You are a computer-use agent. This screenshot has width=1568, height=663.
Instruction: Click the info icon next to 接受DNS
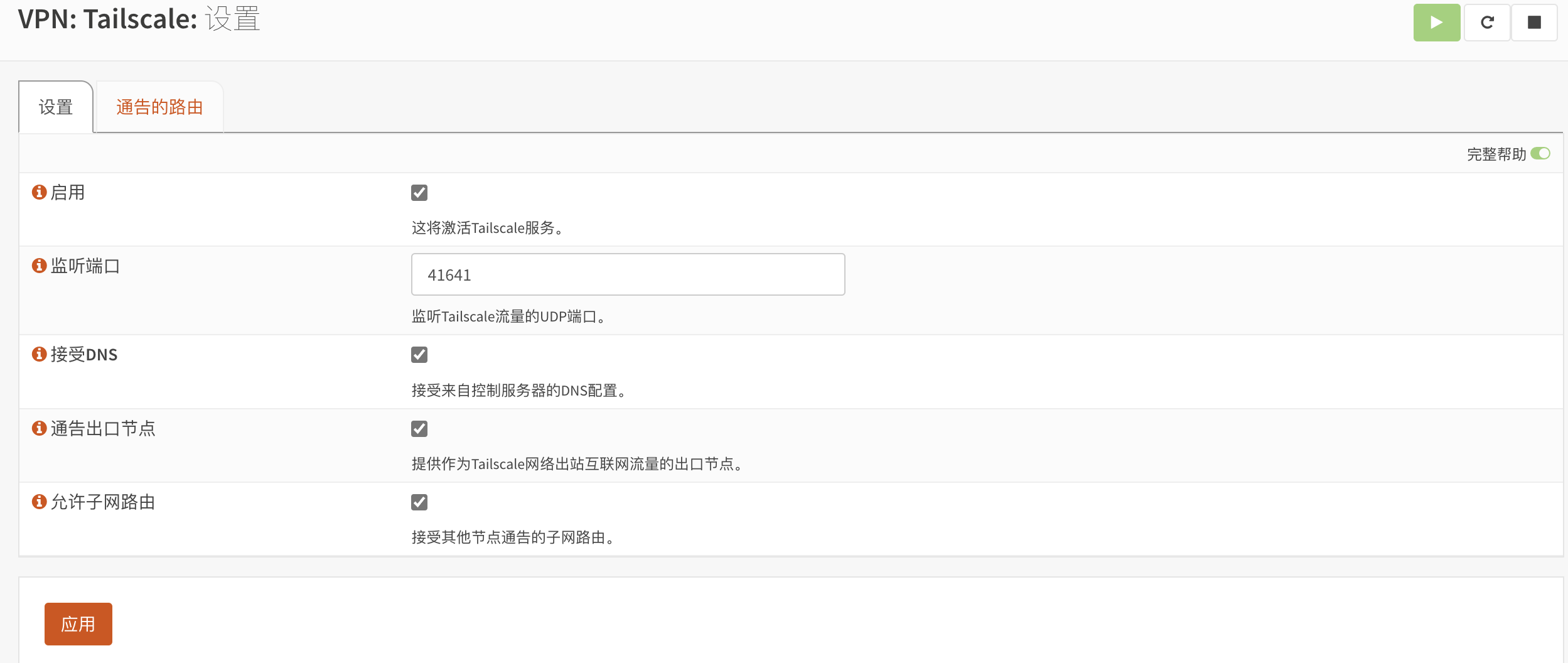coord(40,354)
